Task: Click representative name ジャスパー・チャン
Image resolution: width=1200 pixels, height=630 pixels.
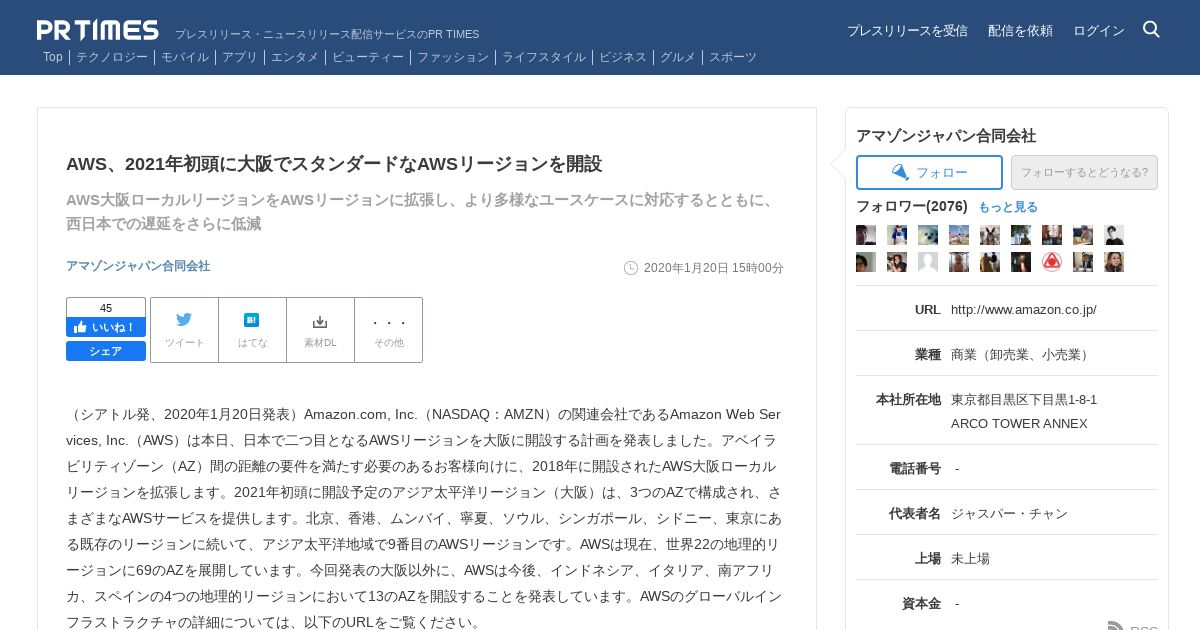Action: (1009, 514)
